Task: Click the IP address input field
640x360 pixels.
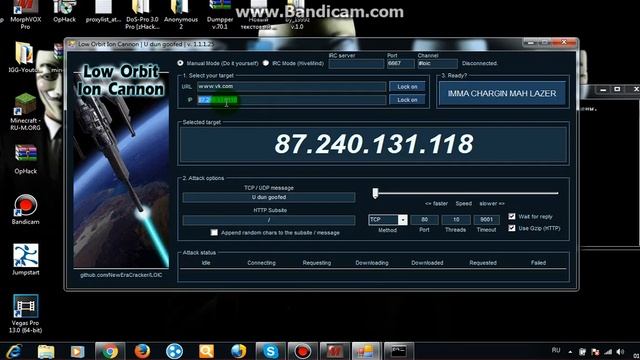Action: click(291, 100)
